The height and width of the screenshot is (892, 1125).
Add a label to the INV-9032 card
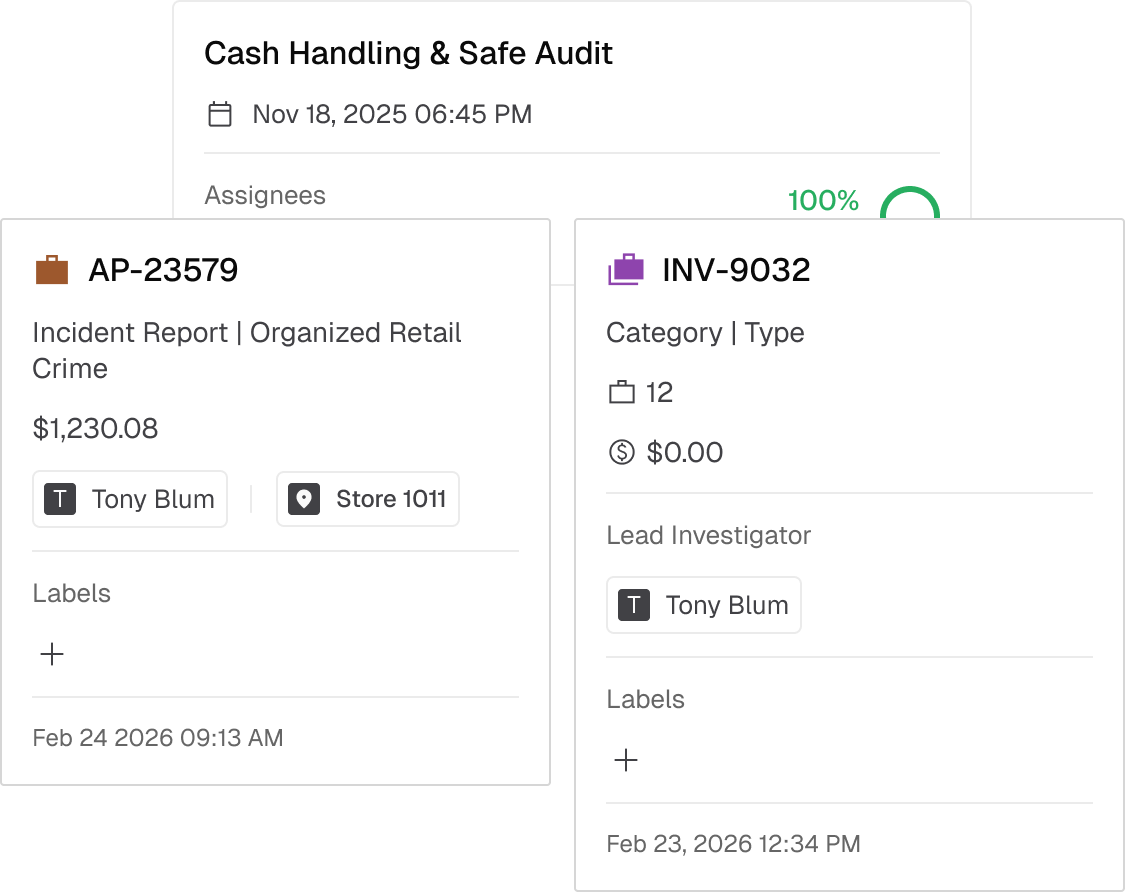626,760
